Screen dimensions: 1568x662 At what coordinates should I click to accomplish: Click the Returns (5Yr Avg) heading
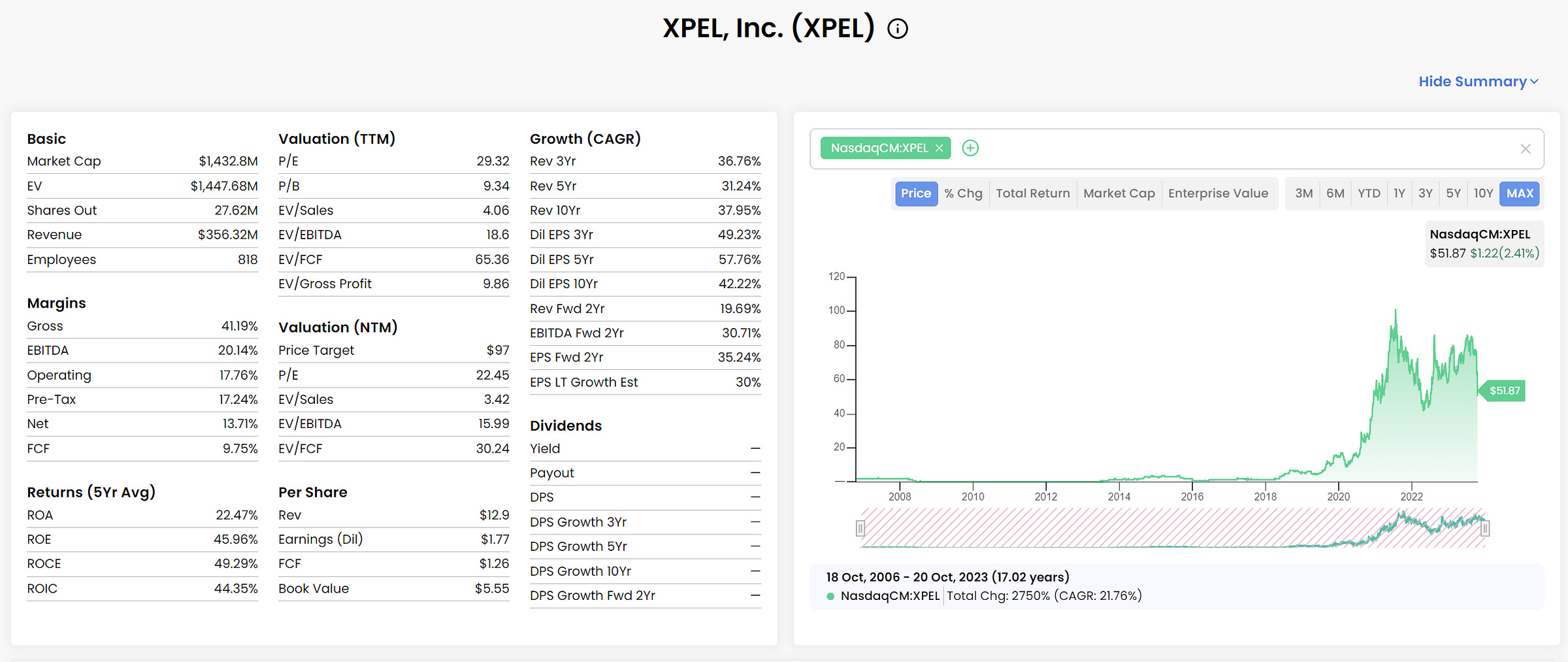91,492
